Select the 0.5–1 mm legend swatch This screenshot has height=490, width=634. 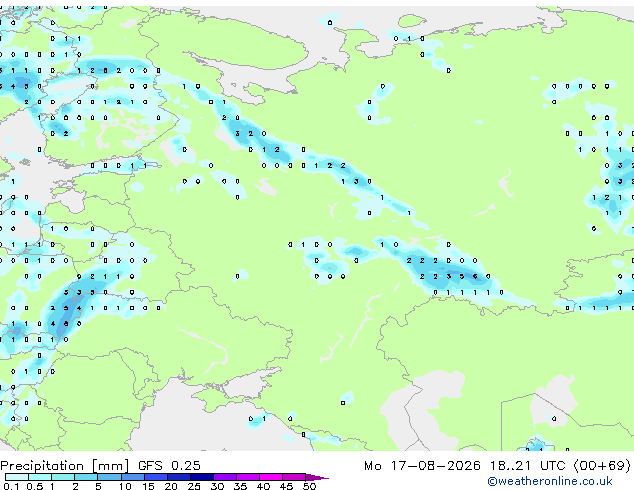(x=40, y=477)
